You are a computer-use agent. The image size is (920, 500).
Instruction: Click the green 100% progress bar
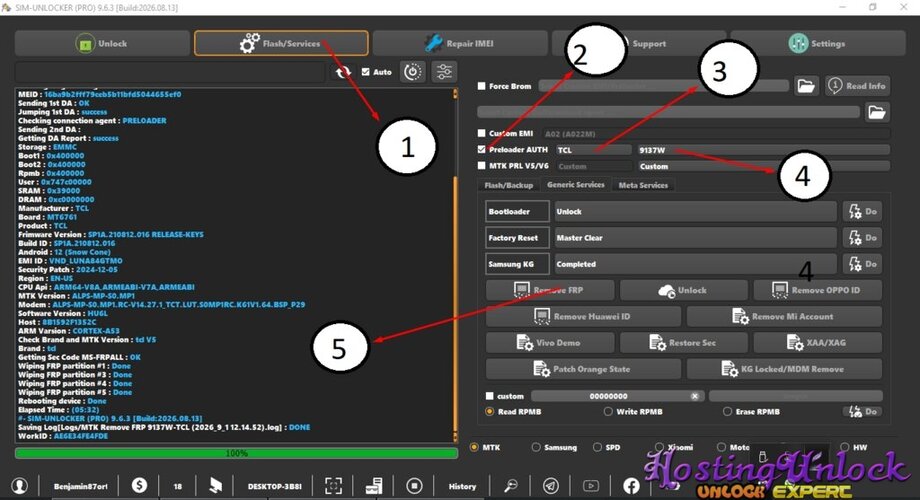point(236,453)
